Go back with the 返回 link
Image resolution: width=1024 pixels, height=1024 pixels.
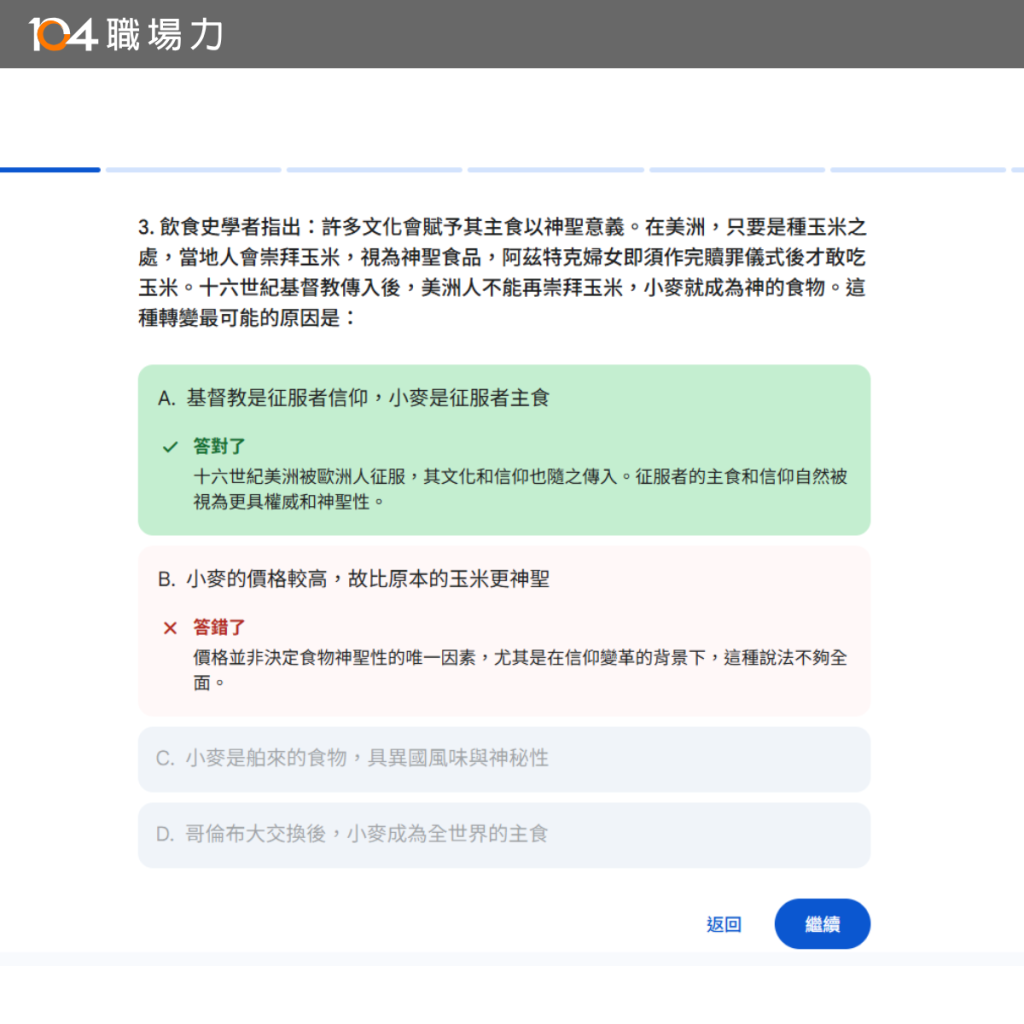(723, 925)
